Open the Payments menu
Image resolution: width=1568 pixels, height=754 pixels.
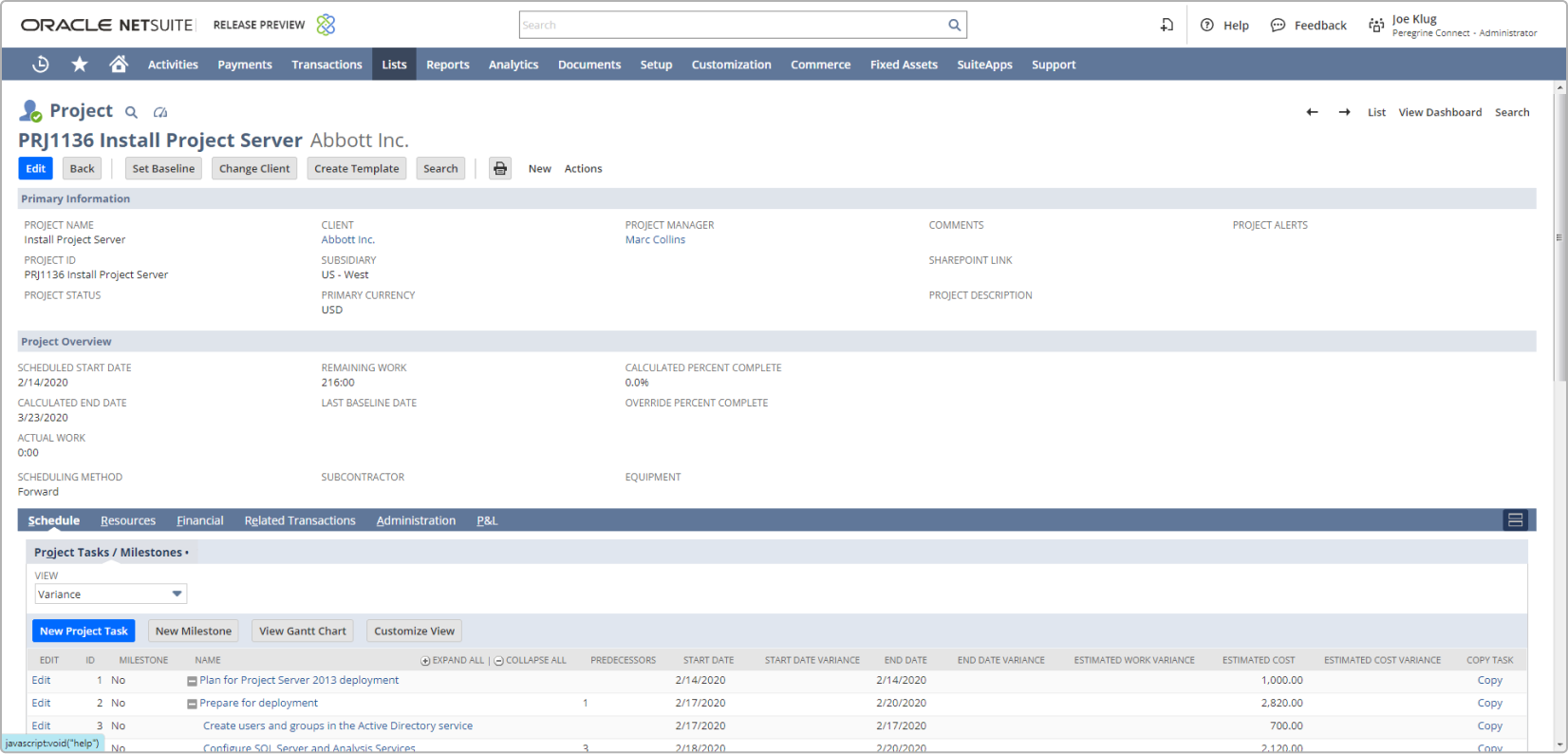(x=245, y=65)
